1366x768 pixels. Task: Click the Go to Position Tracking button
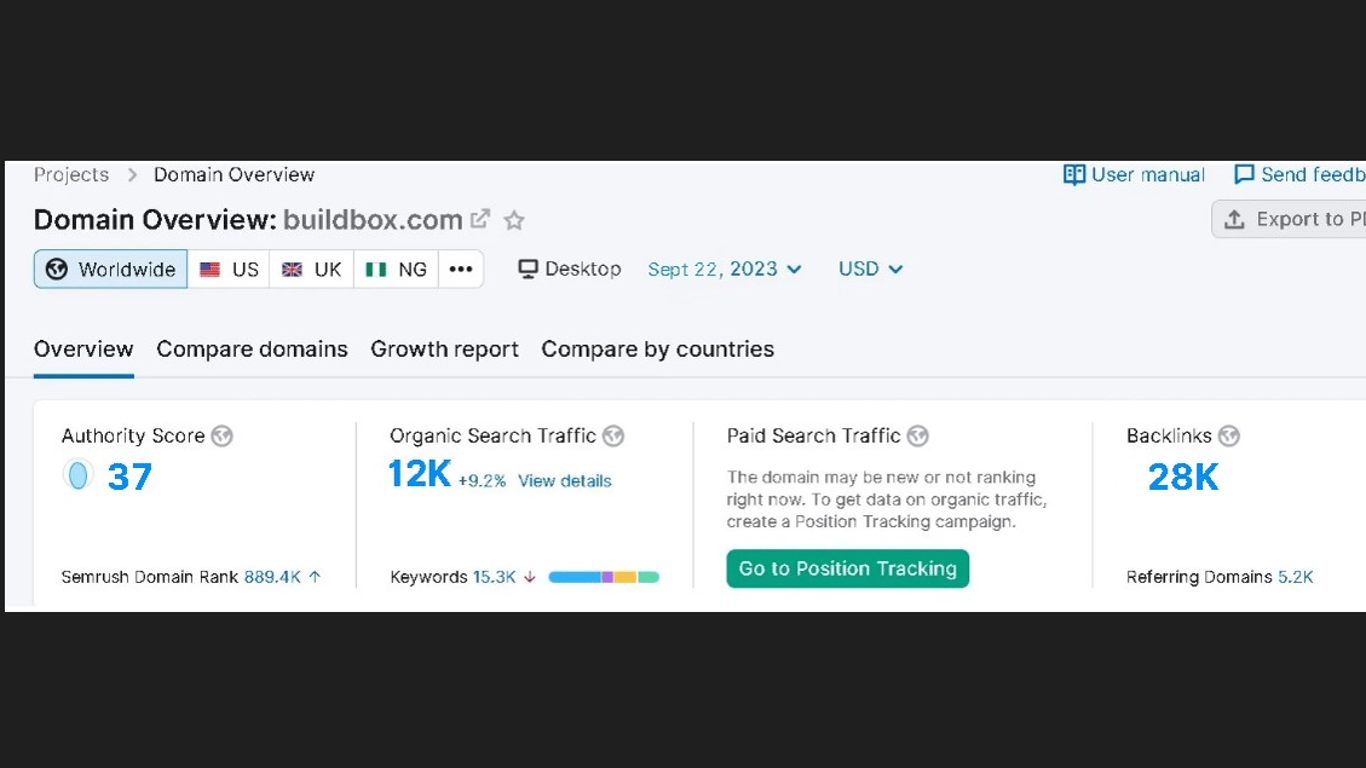click(848, 569)
